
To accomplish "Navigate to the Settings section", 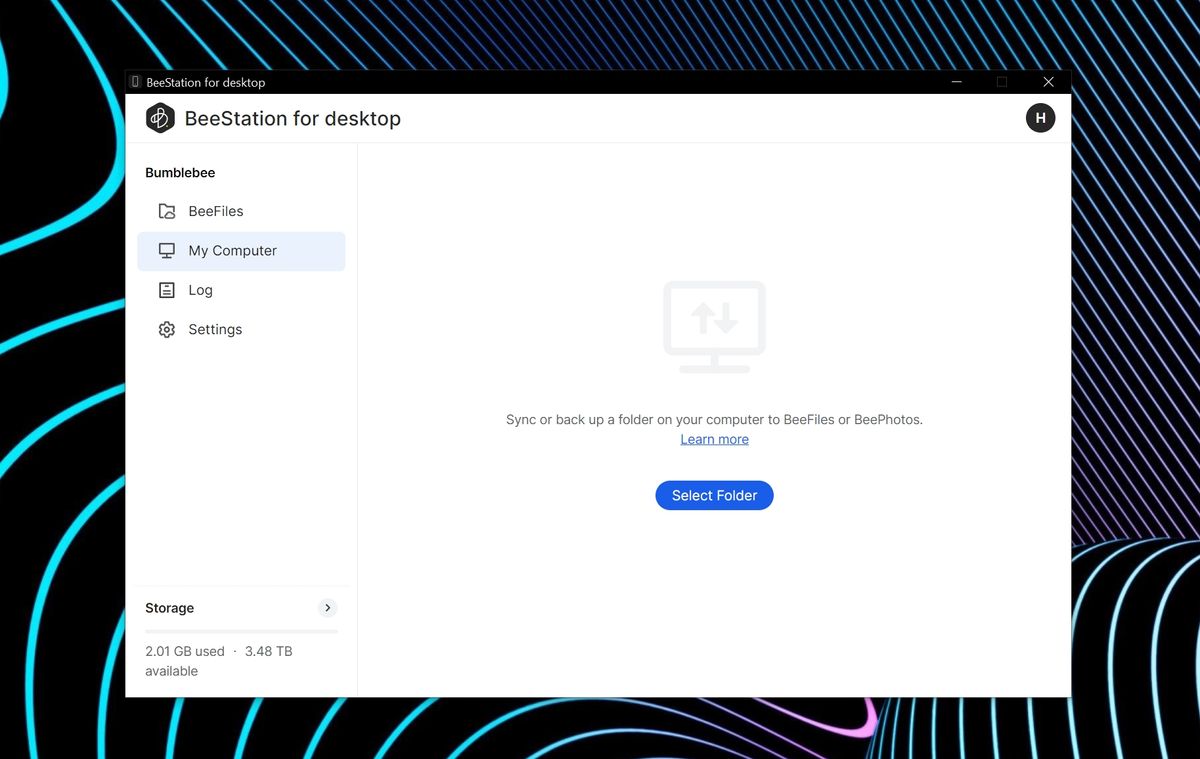I will click(x=215, y=329).
